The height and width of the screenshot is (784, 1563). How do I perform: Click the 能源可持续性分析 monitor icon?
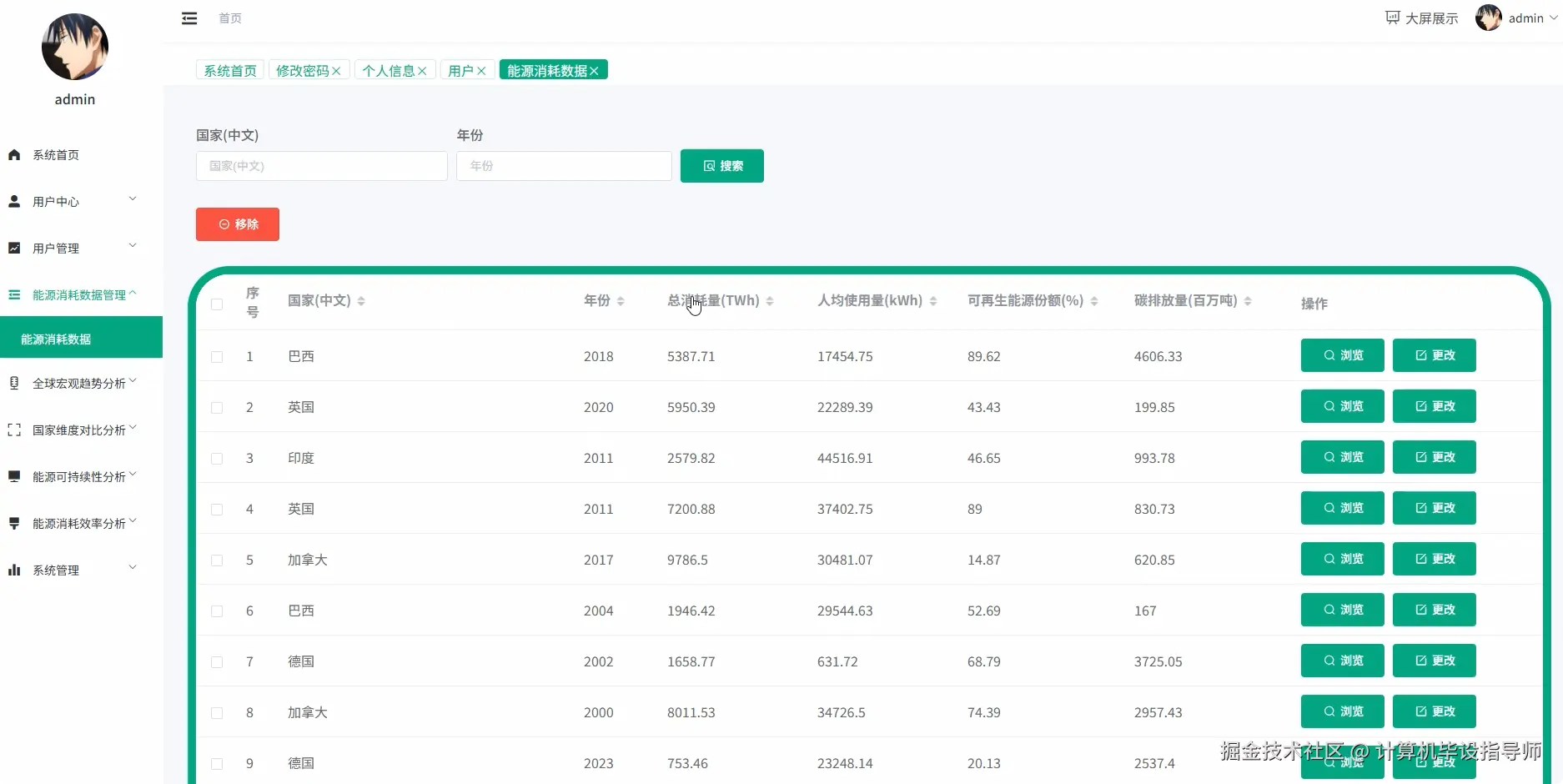click(x=13, y=476)
